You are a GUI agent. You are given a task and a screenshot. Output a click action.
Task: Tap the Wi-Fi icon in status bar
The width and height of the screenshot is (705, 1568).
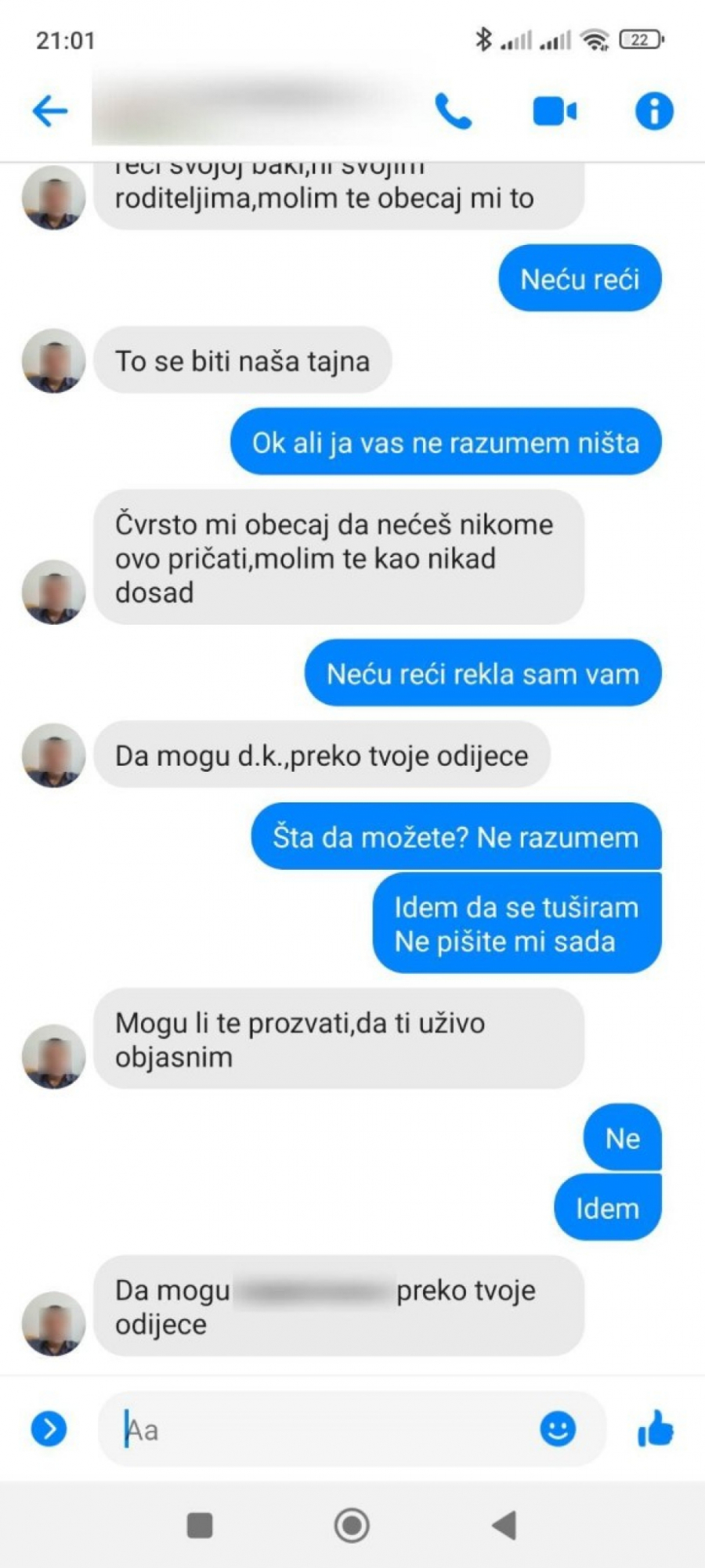pyautogui.click(x=595, y=39)
